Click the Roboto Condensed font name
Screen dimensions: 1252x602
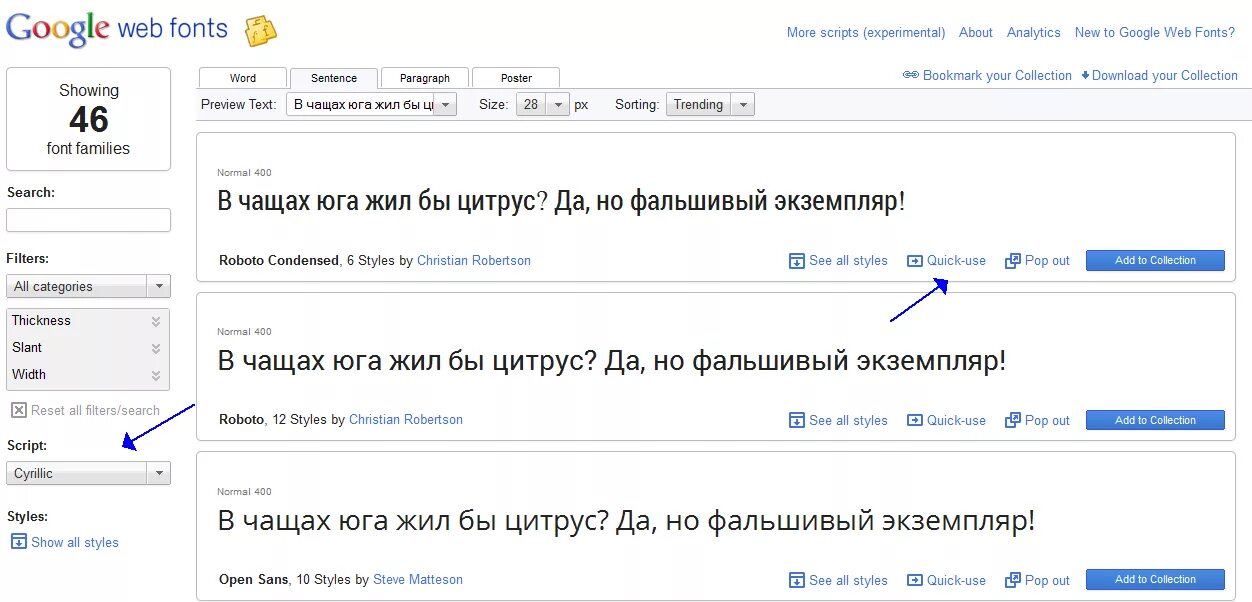279,260
